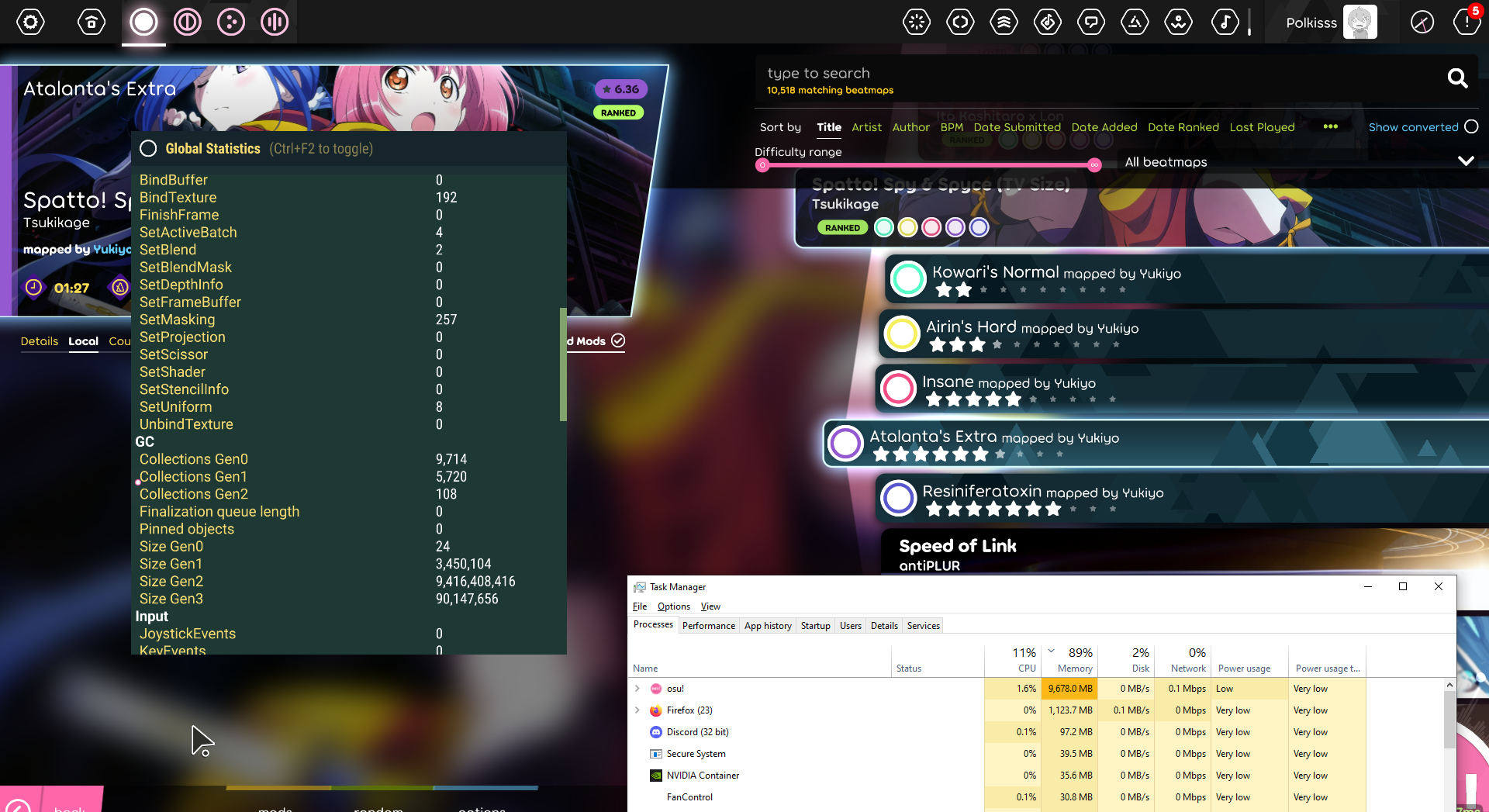Viewport: 1489px width, 812px height.
Task: Sort beatmaps by Date Added
Action: [1104, 127]
